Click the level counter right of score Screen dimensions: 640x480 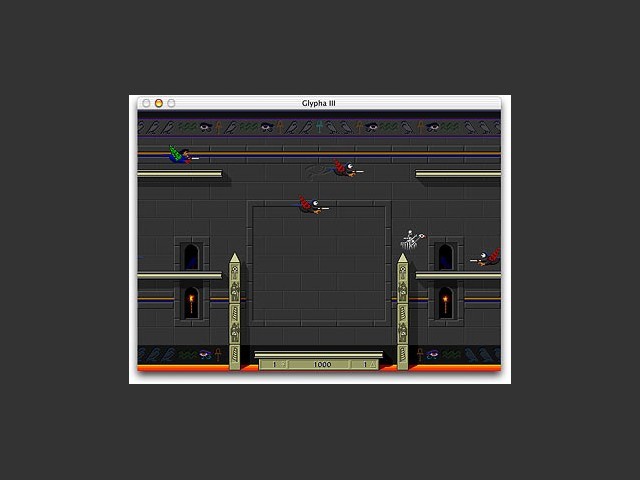point(366,365)
